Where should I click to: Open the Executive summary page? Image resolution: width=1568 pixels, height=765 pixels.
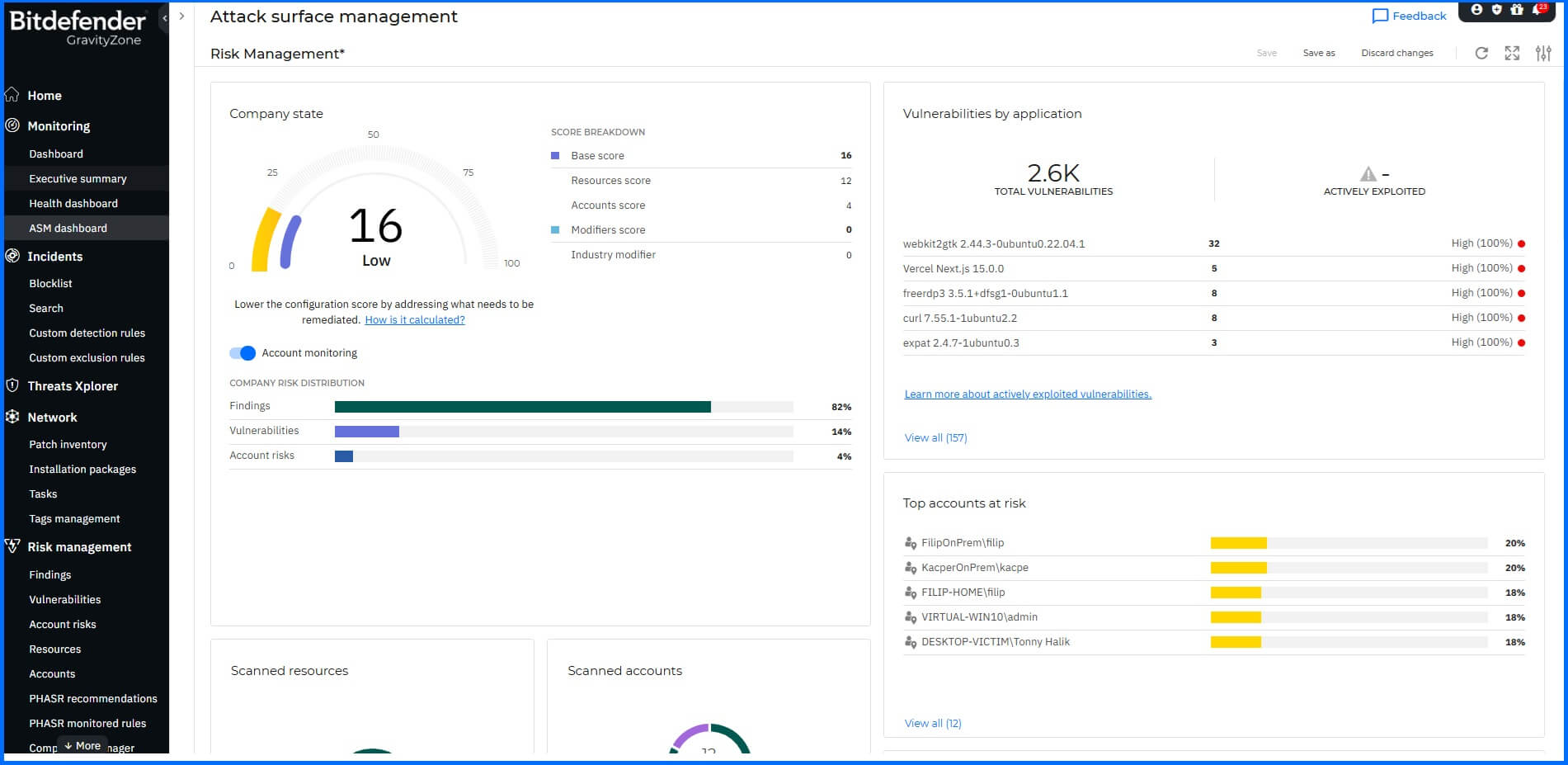[78, 179]
